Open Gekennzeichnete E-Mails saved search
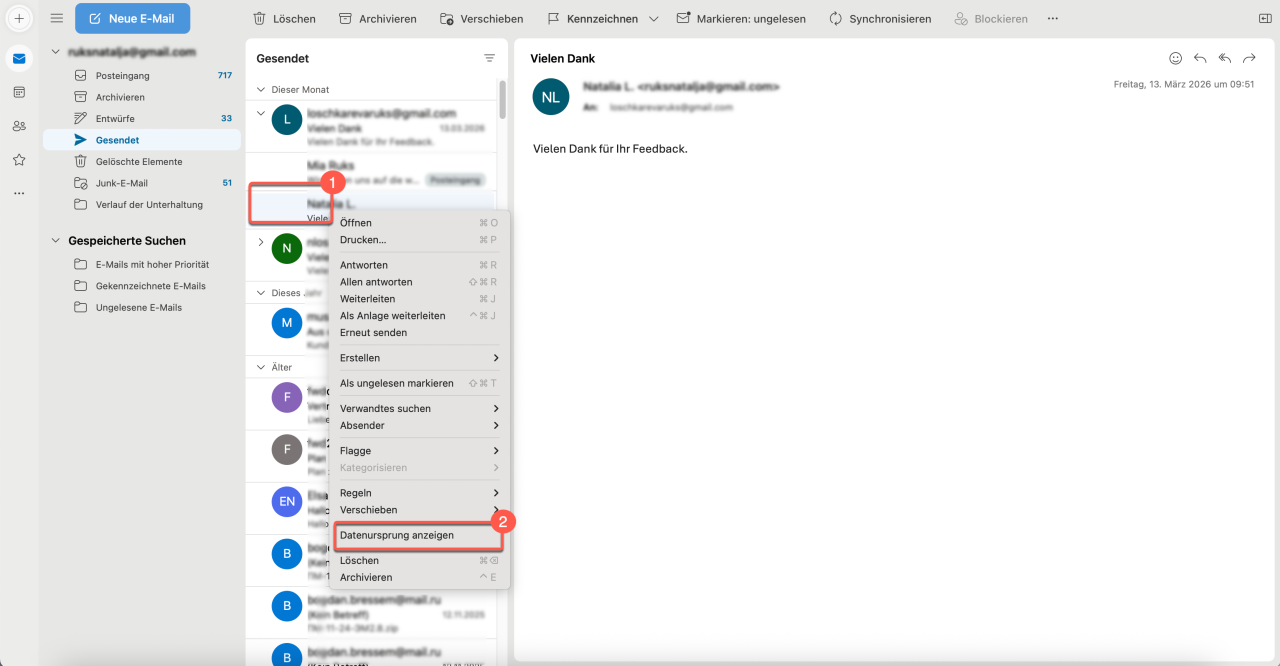1280x666 pixels. tap(142, 286)
